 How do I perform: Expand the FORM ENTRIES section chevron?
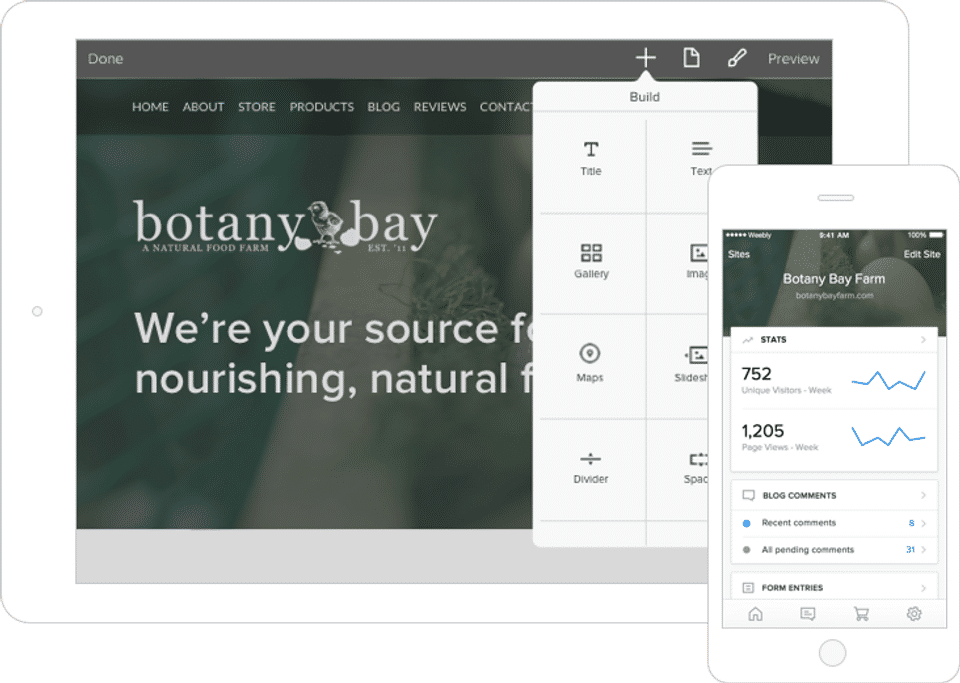point(923,588)
